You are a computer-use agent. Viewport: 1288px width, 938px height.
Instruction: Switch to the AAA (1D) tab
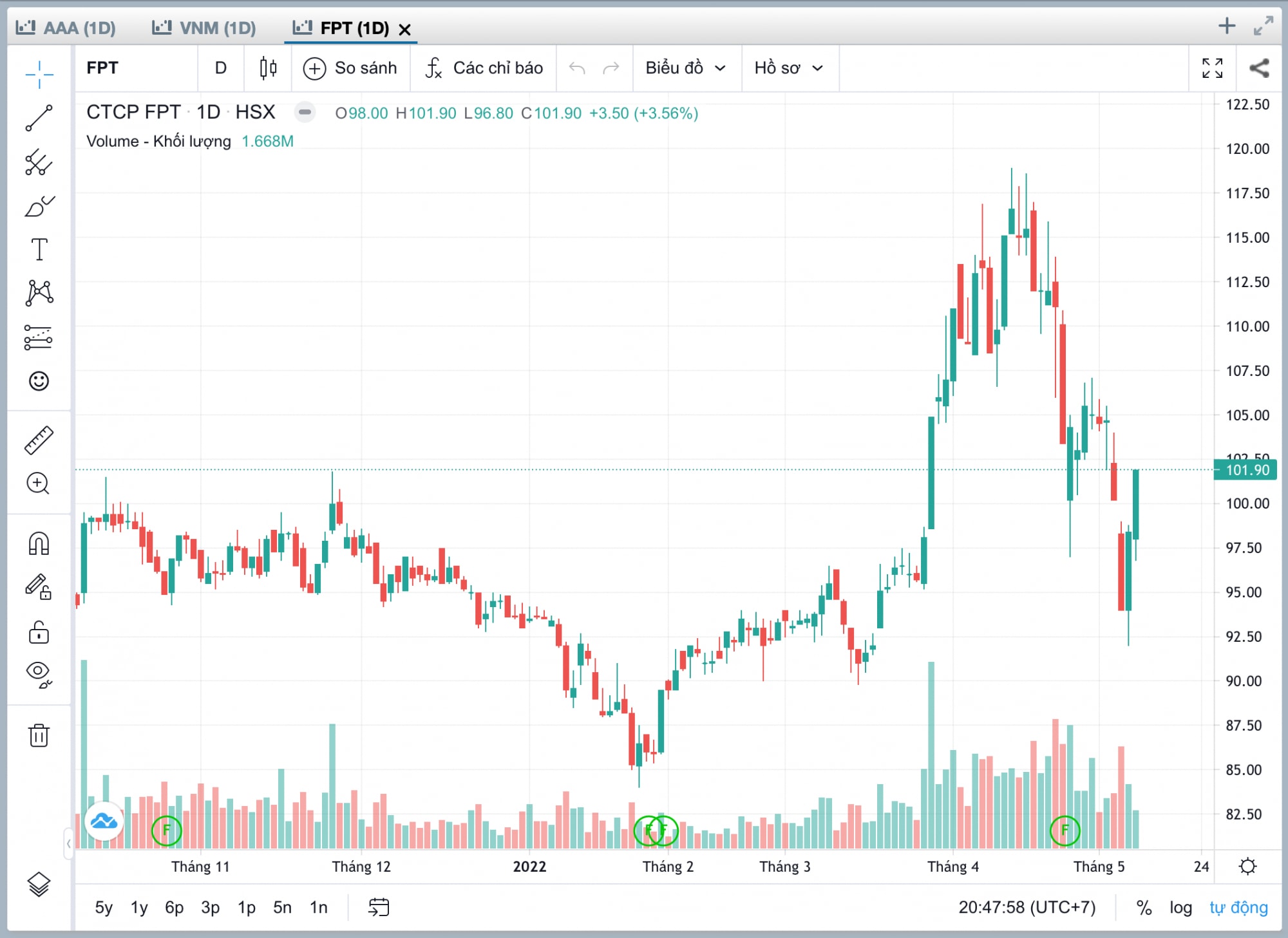point(66,28)
